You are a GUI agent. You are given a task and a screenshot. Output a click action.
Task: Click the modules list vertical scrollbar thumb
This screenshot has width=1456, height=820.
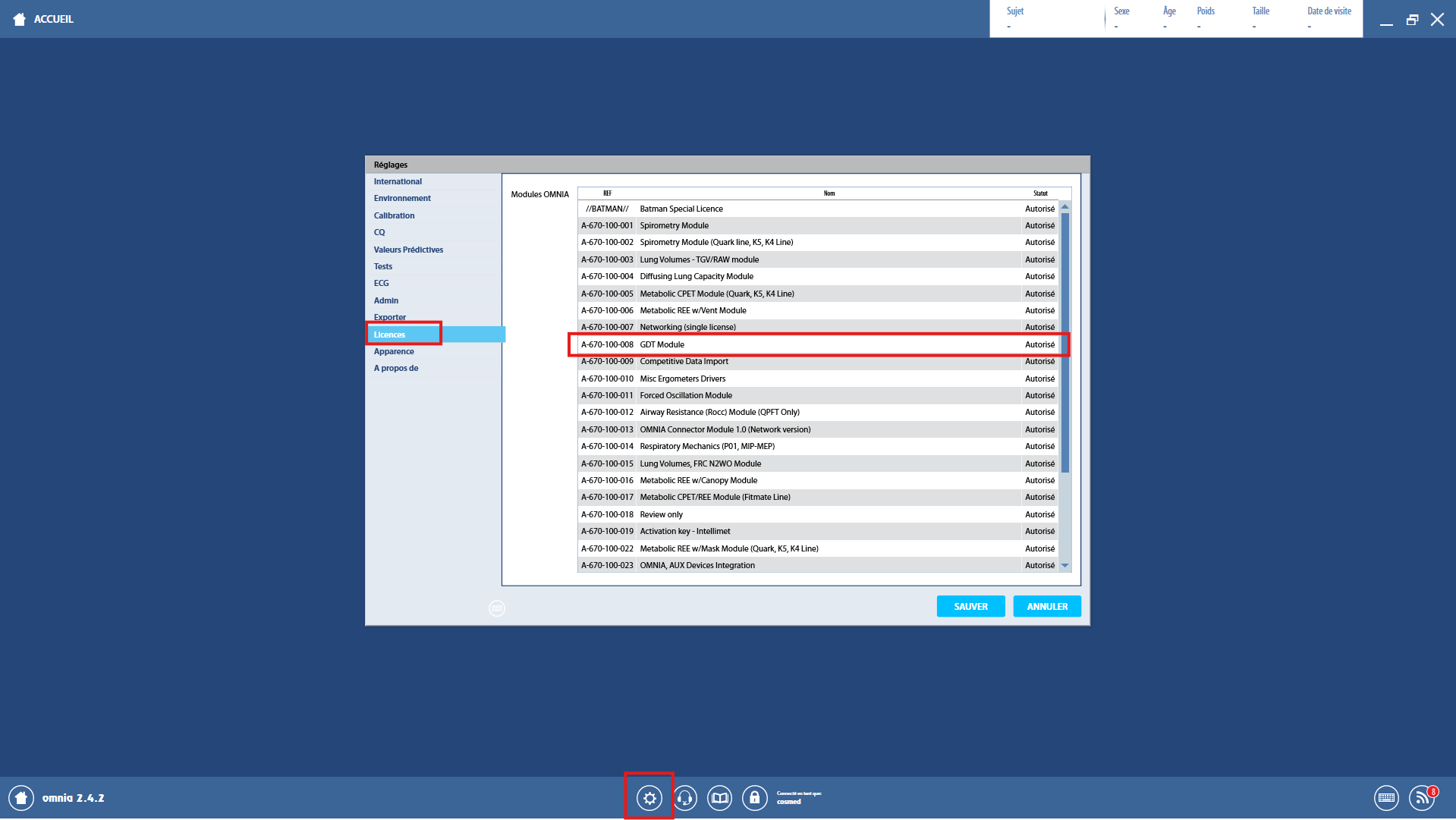(x=1065, y=341)
